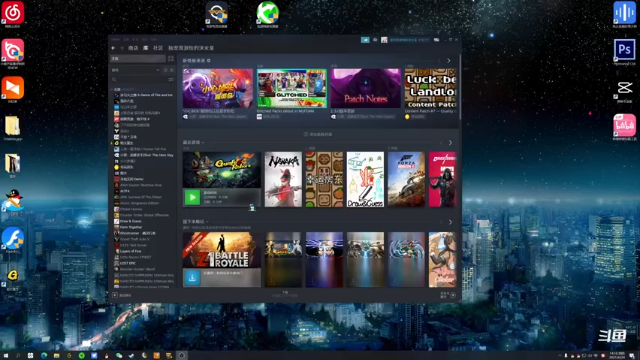
Task: Click the Steam library vertical scrollbar
Action: [460, 88]
